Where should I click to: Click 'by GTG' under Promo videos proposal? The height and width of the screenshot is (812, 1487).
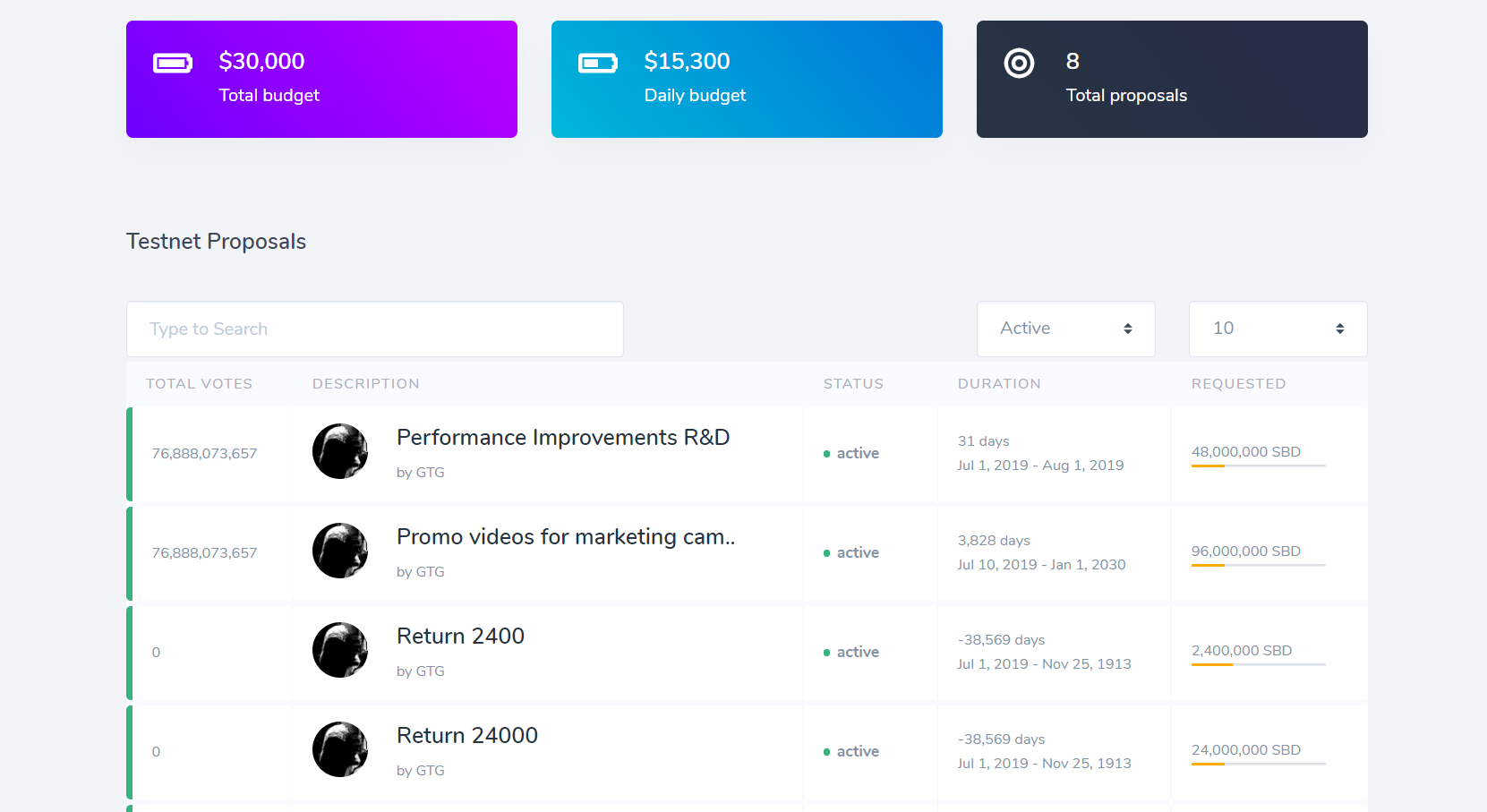[x=421, y=571]
